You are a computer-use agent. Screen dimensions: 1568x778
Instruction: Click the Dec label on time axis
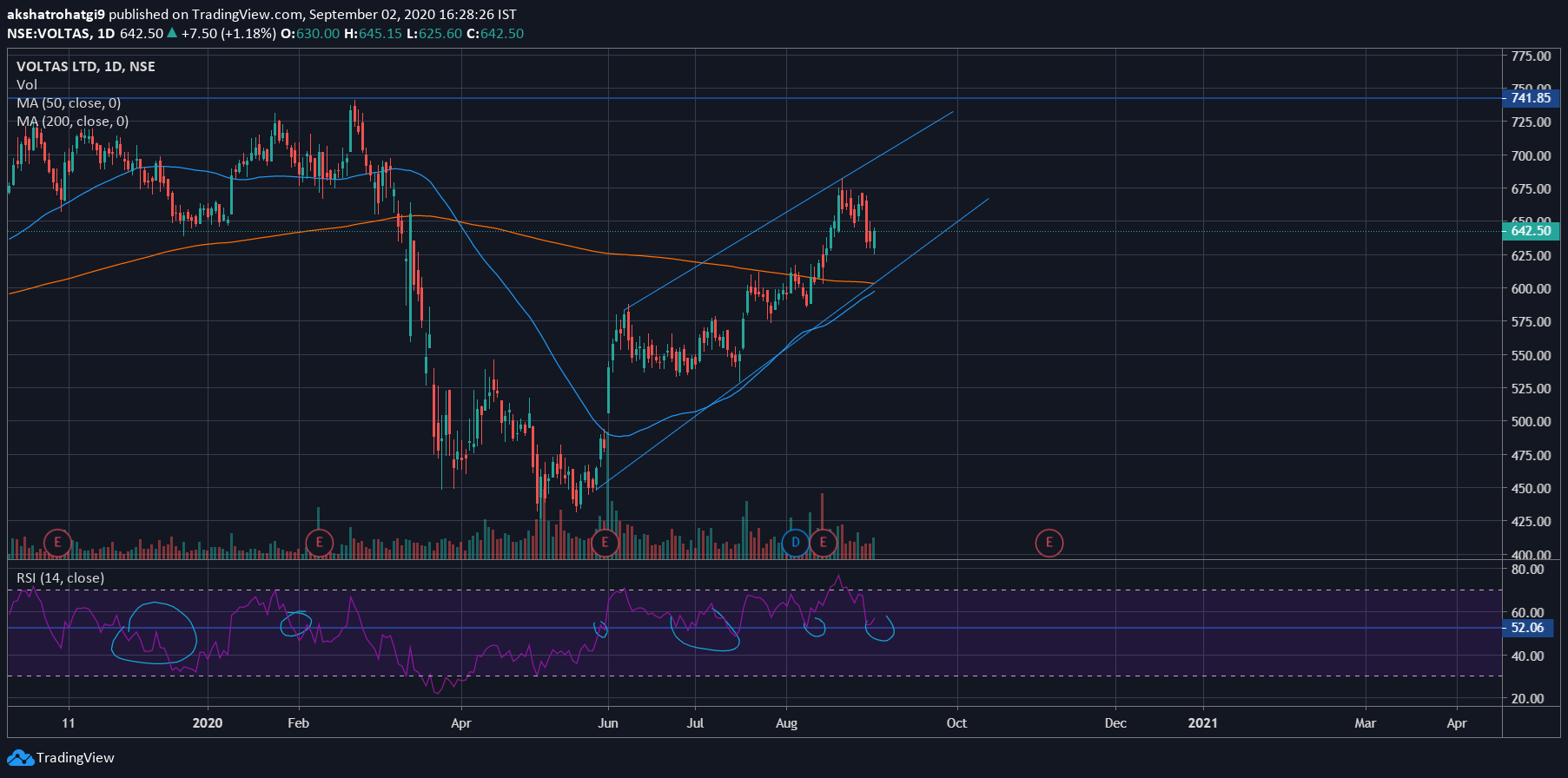1115,723
